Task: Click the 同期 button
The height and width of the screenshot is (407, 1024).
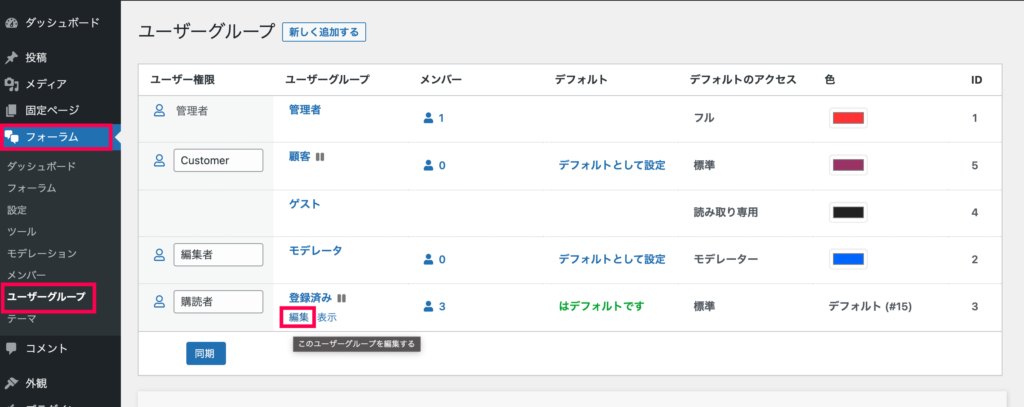Action: pyautogui.click(x=206, y=353)
